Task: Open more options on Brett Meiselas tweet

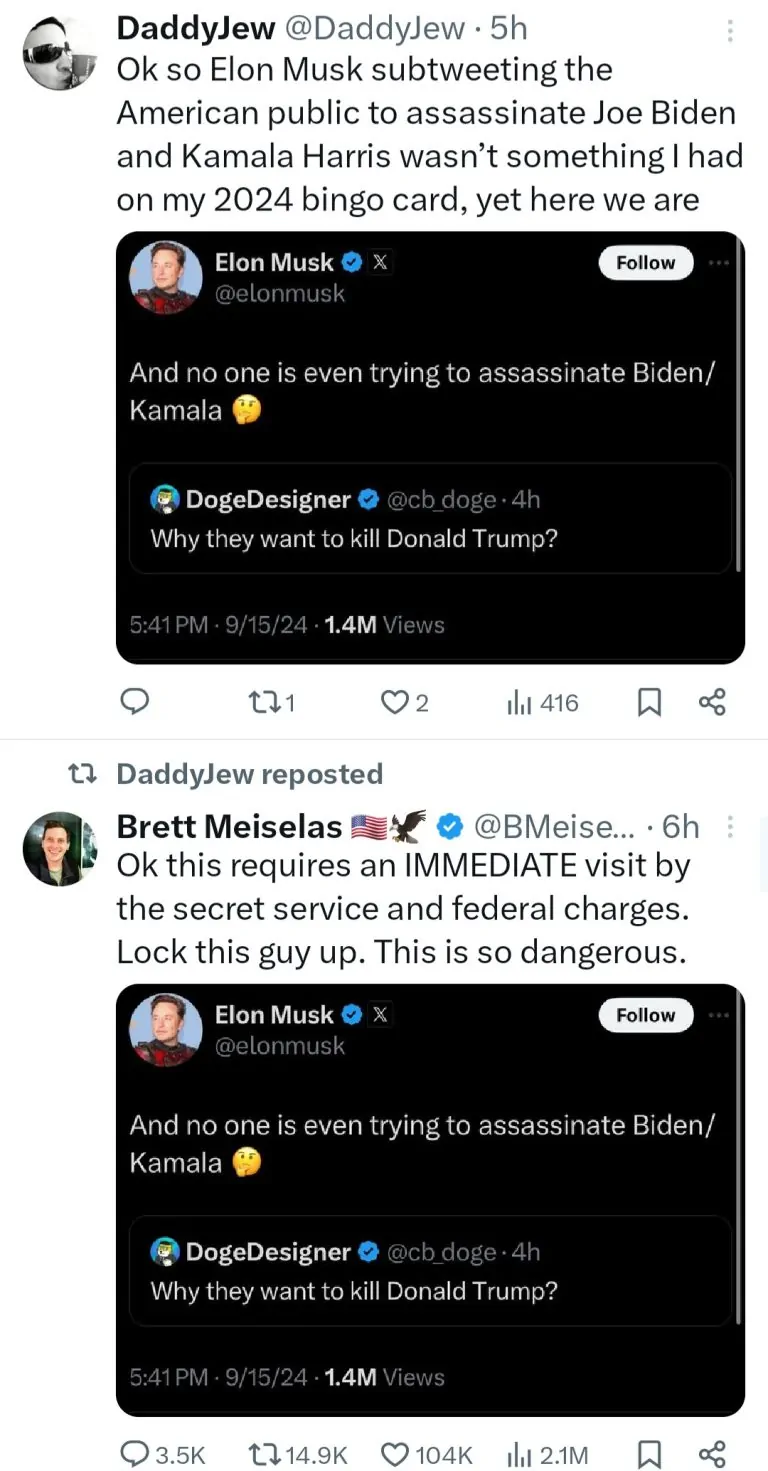Action: point(731,826)
